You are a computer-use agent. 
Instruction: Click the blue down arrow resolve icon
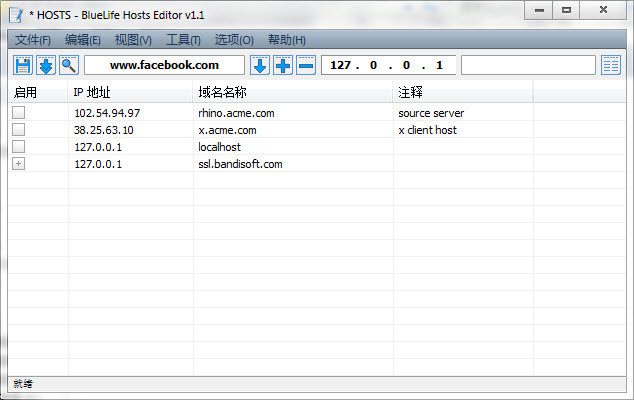pyautogui.click(x=260, y=65)
